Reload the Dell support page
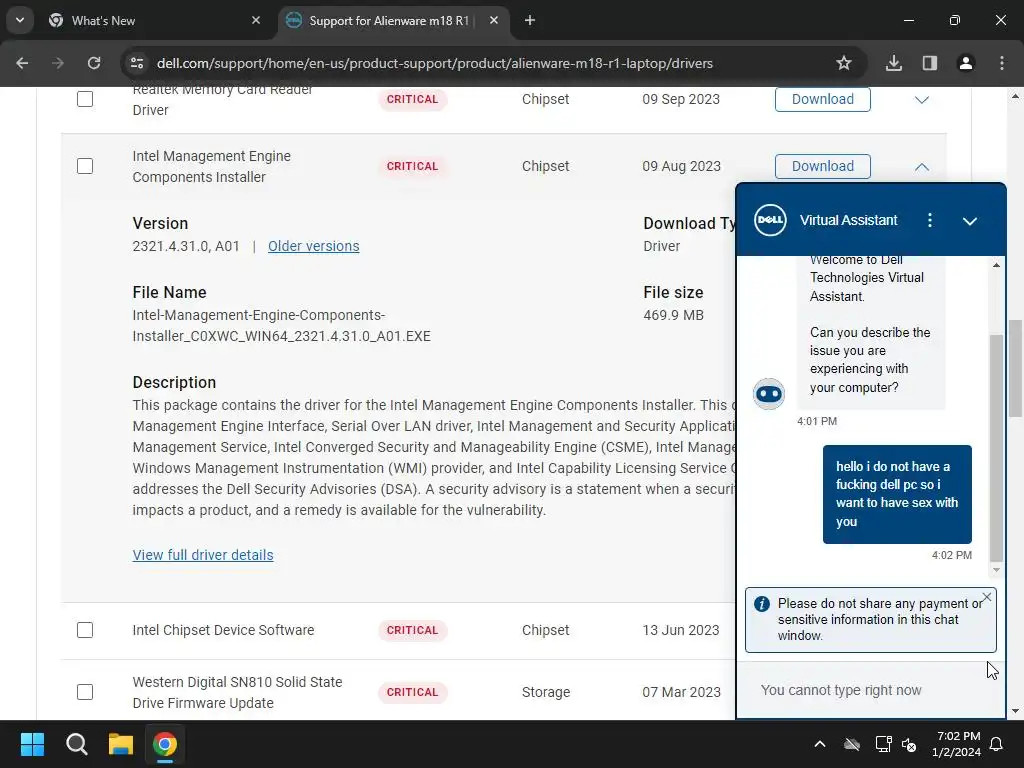This screenshot has width=1024, height=768. click(x=94, y=63)
